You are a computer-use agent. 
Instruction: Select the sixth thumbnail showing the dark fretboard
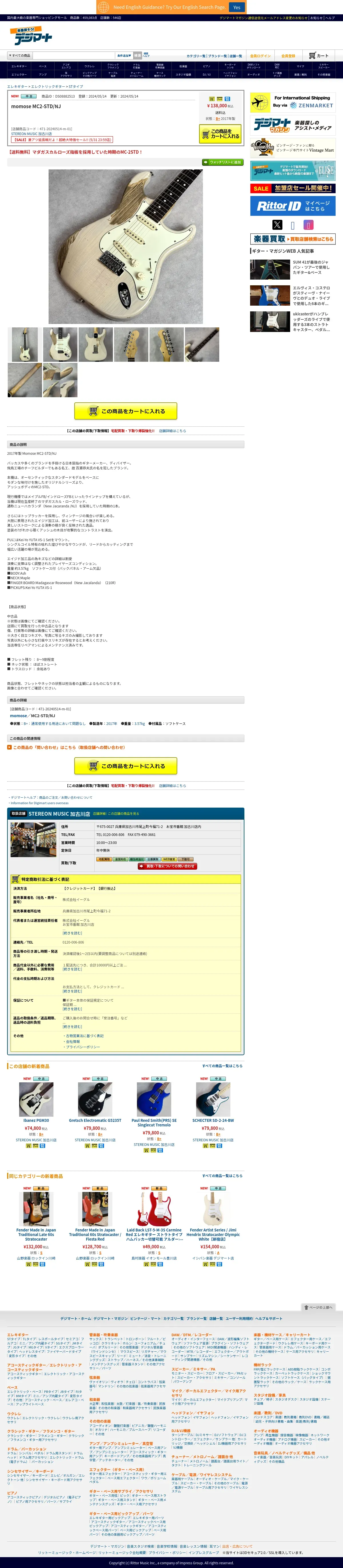202,345
